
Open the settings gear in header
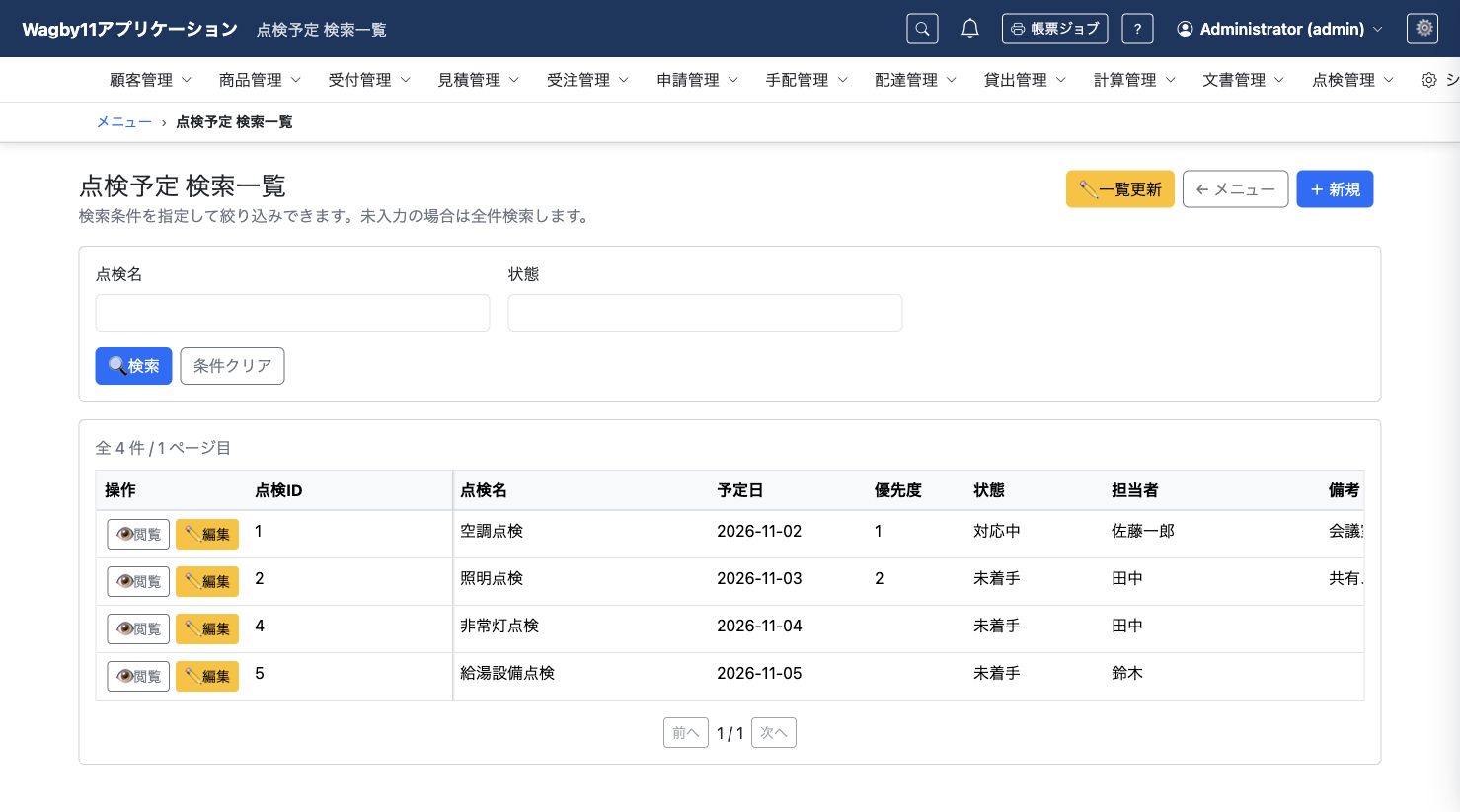click(x=1423, y=29)
